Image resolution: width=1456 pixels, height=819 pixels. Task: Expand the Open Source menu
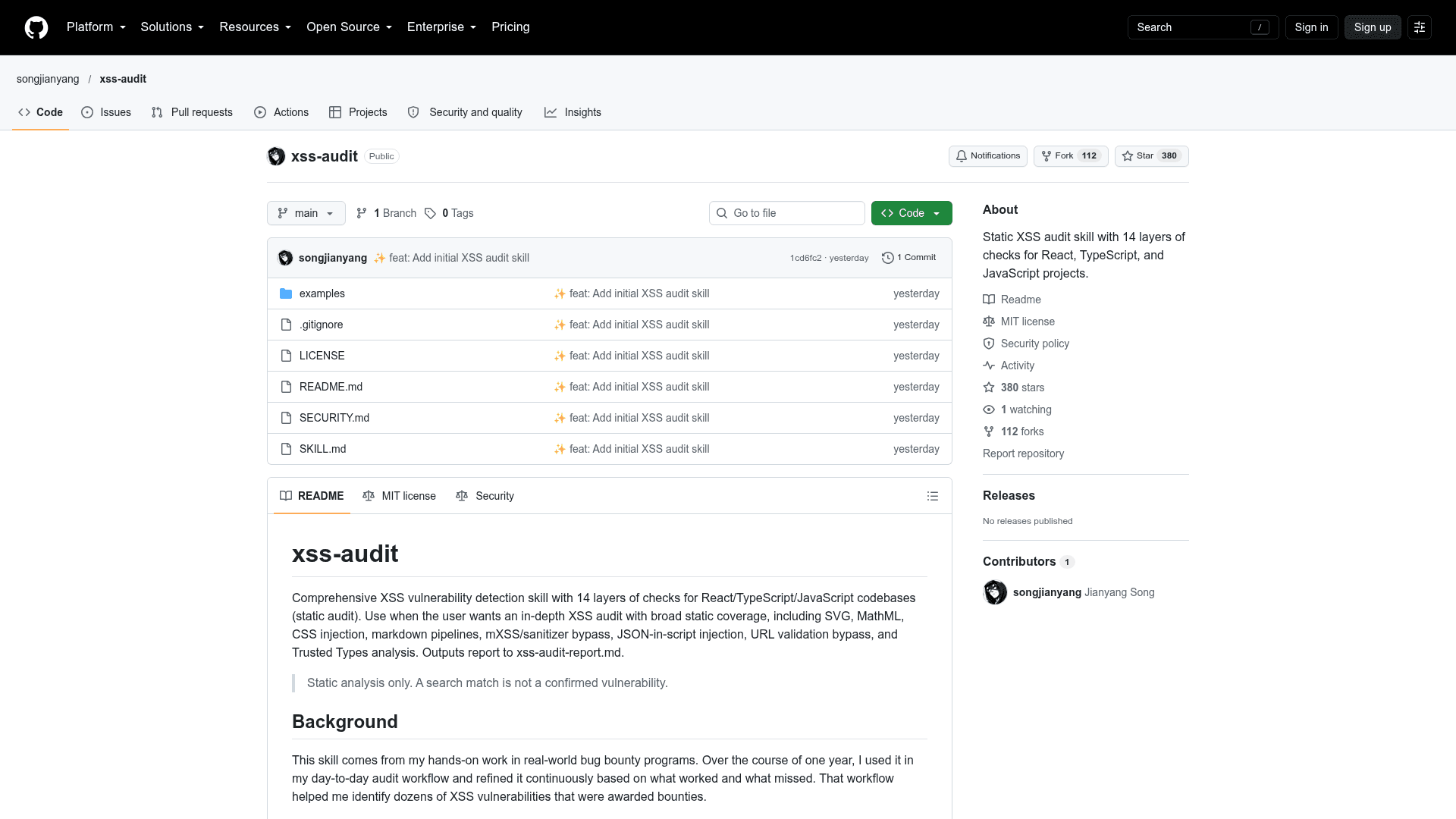[x=350, y=27]
